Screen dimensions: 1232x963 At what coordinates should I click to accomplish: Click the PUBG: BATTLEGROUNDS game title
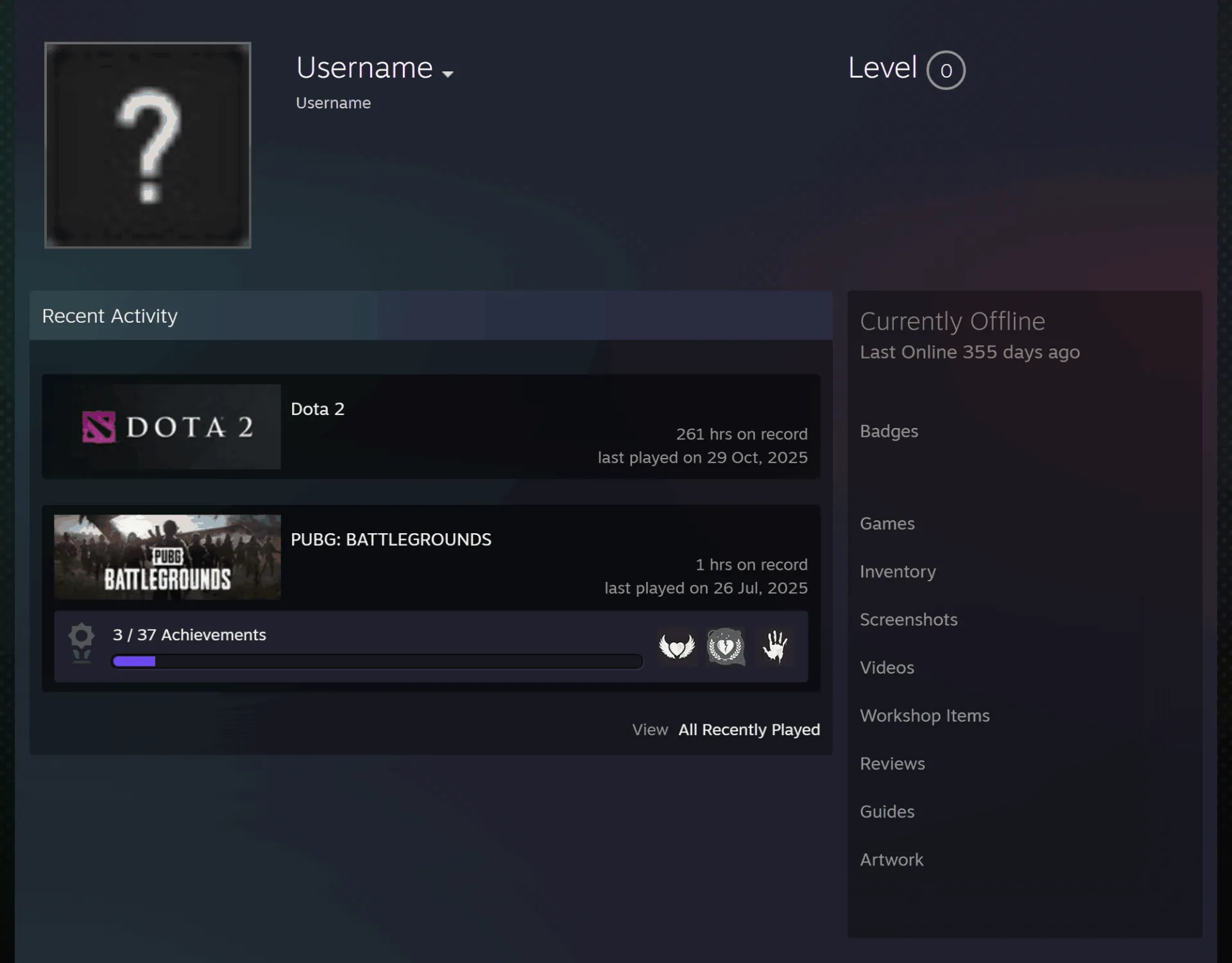[391, 540]
